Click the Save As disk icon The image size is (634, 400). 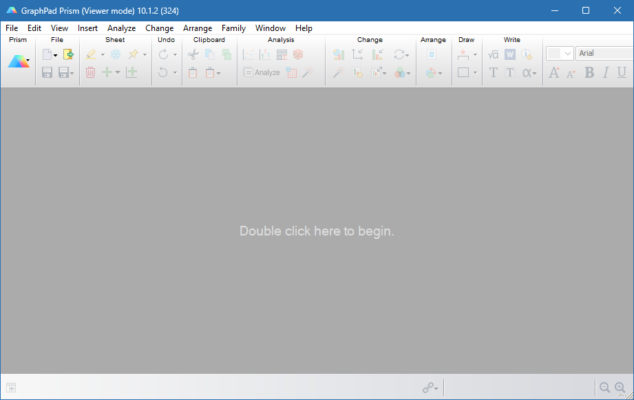(63, 72)
